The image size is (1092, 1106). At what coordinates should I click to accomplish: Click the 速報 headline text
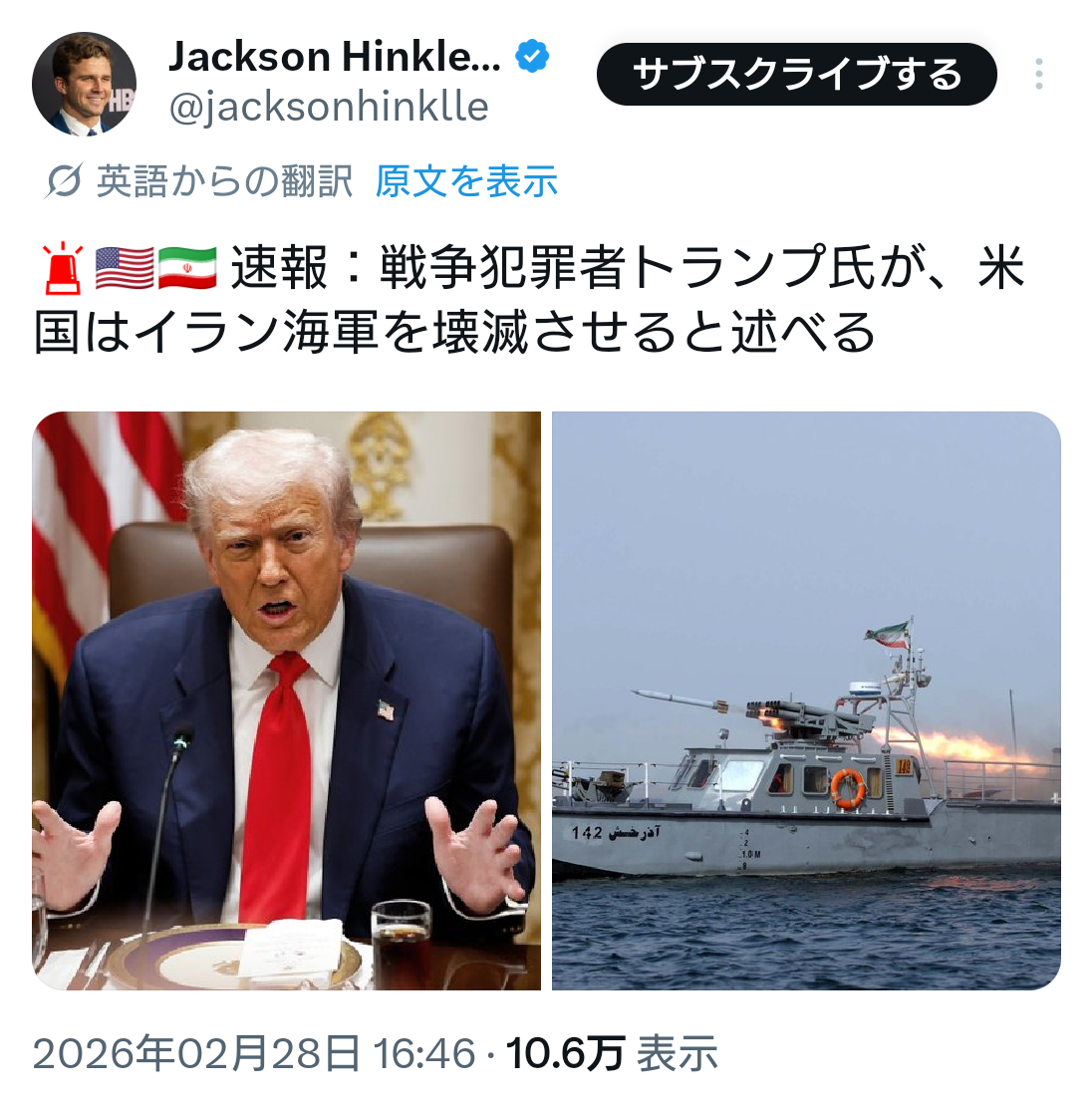click(x=279, y=268)
